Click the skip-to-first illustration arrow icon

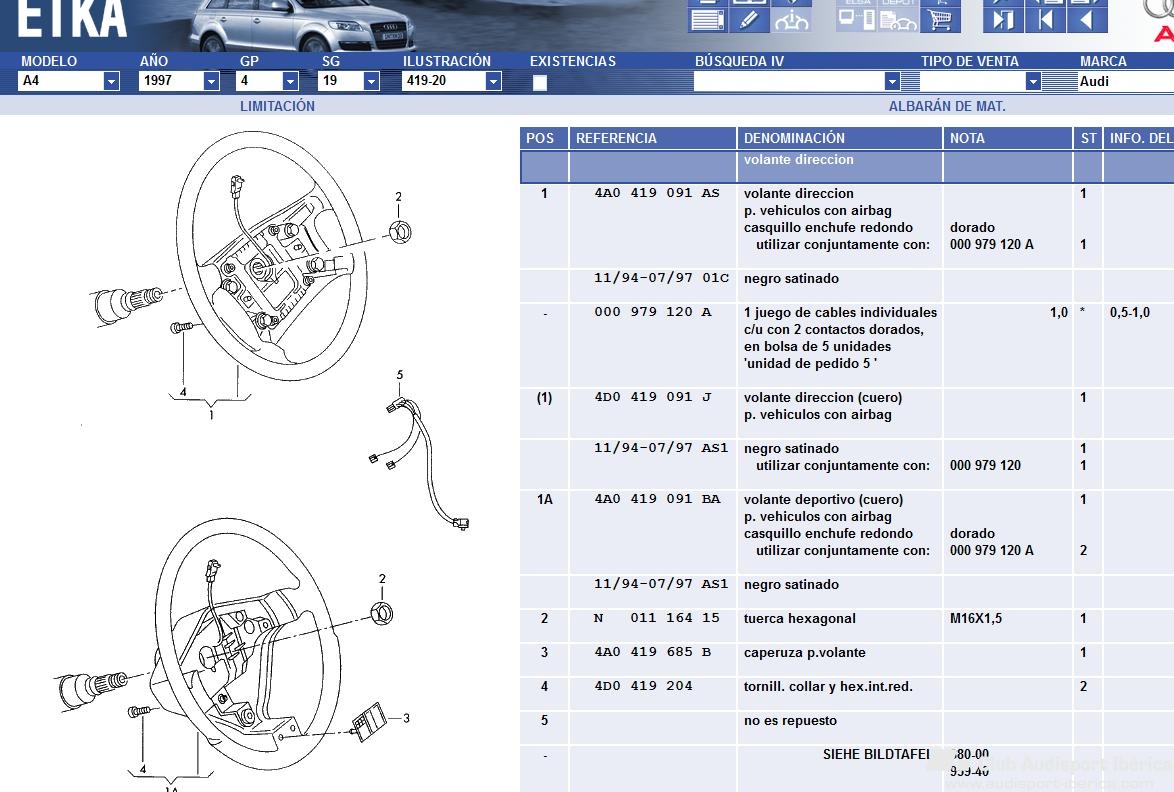pyautogui.click(x=1045, y=18)
